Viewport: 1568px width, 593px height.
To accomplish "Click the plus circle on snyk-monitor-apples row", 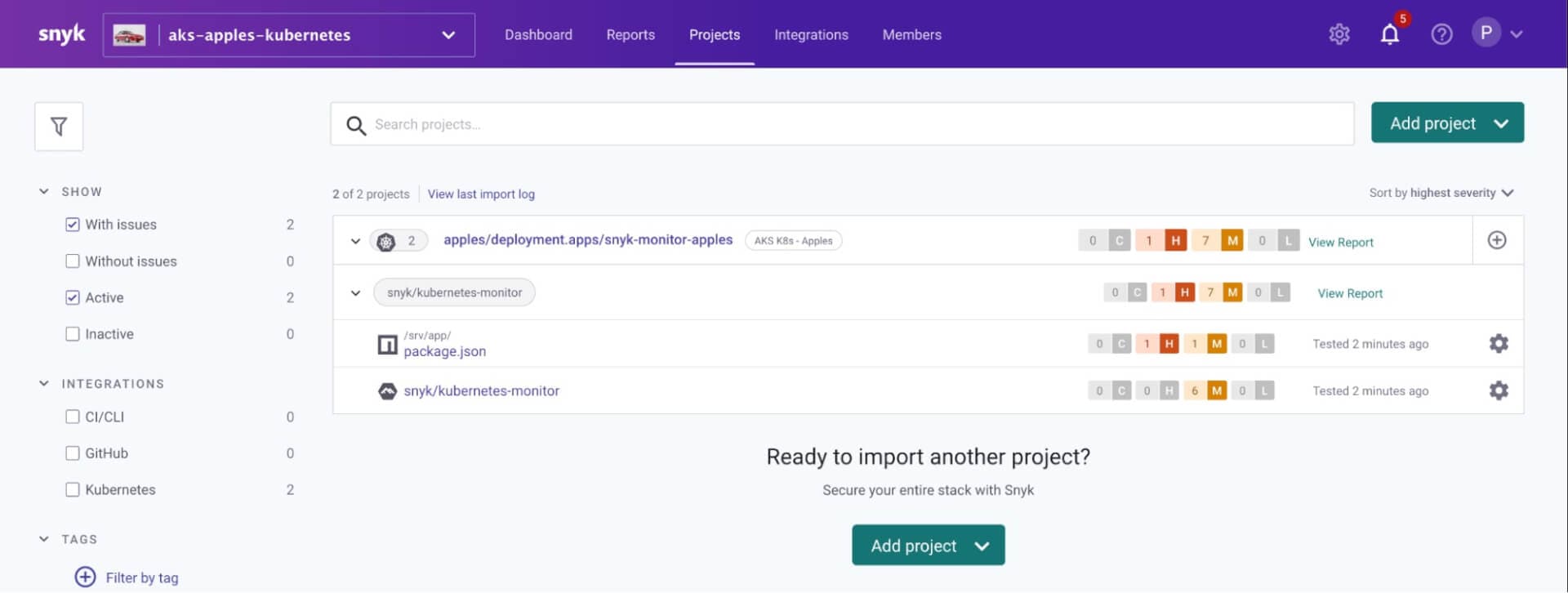I will [x=1497, y=240].
